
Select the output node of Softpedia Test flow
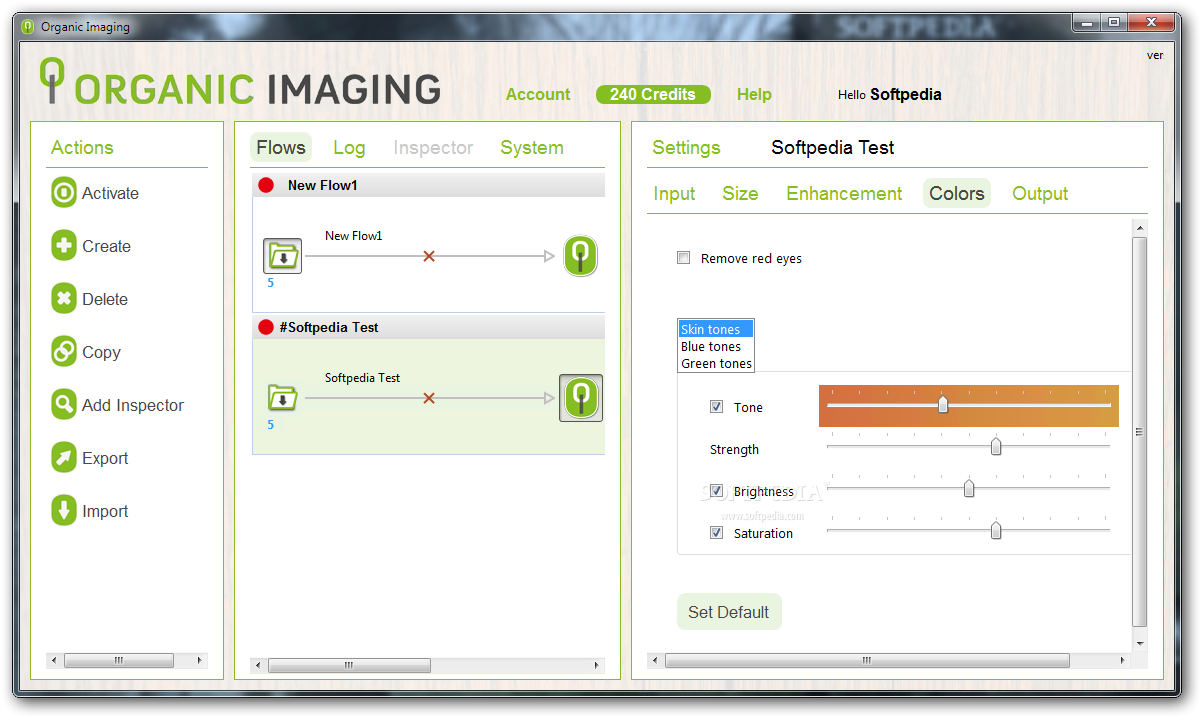pos(581,398)
